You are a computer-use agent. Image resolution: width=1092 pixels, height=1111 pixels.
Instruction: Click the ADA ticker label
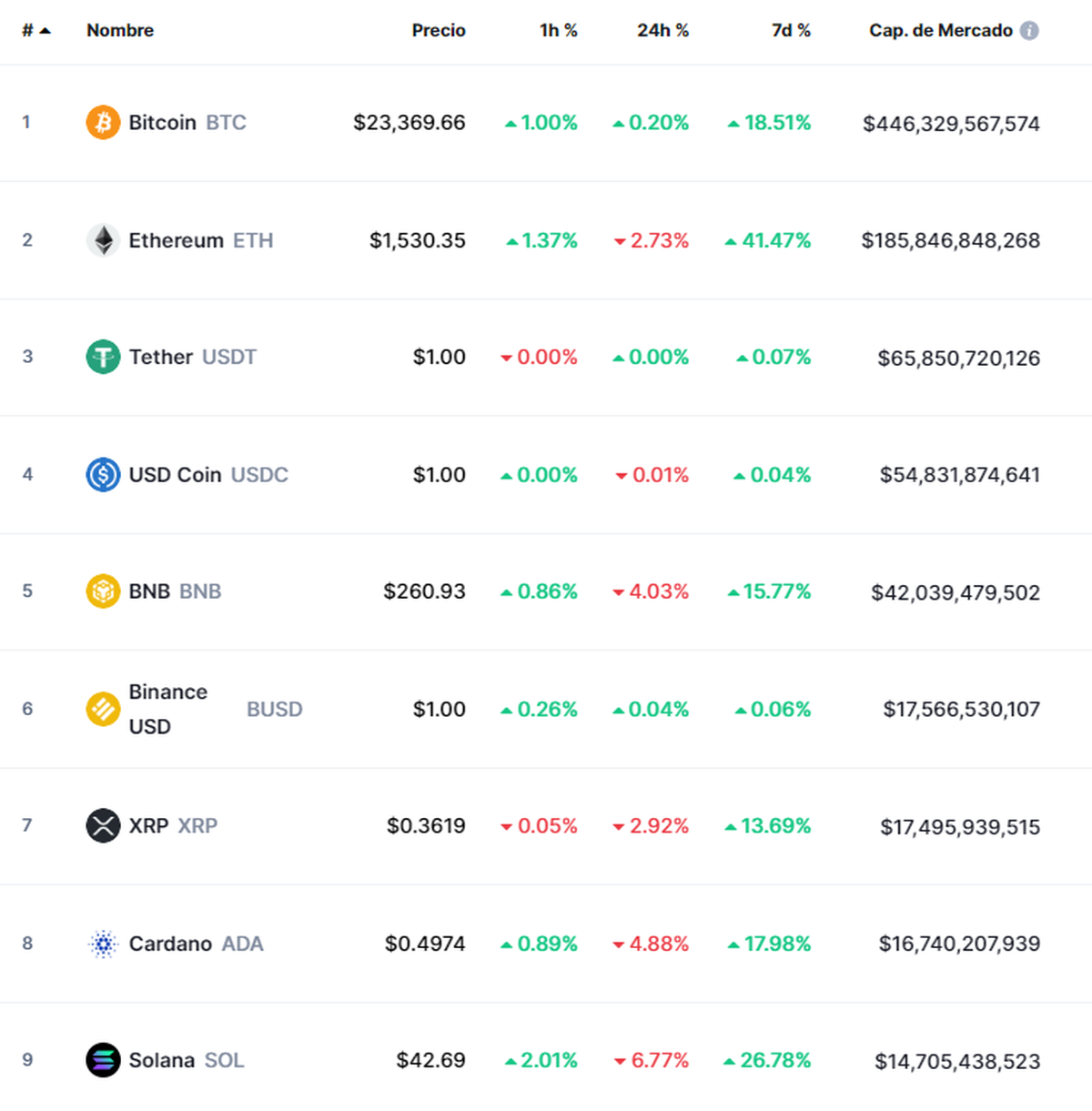[x=244, y=944]
